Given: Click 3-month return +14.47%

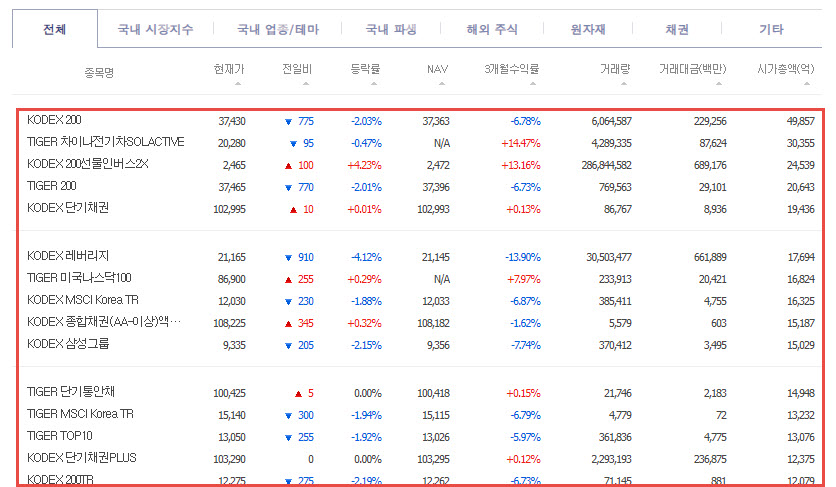Looking at the screenshot, I should [521, 143].
